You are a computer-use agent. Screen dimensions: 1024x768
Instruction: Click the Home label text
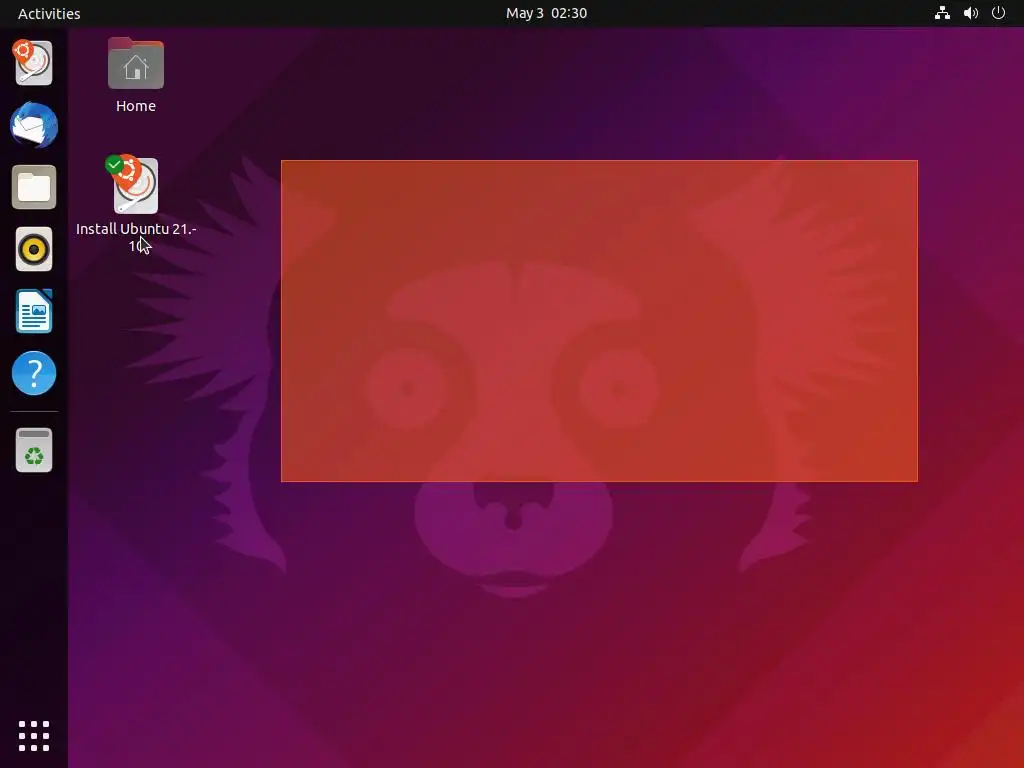(x=136, y=106)
